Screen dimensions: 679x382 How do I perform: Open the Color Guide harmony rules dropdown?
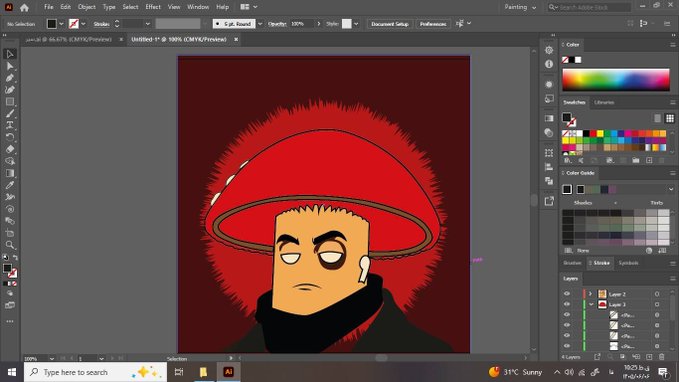[671, 189]
